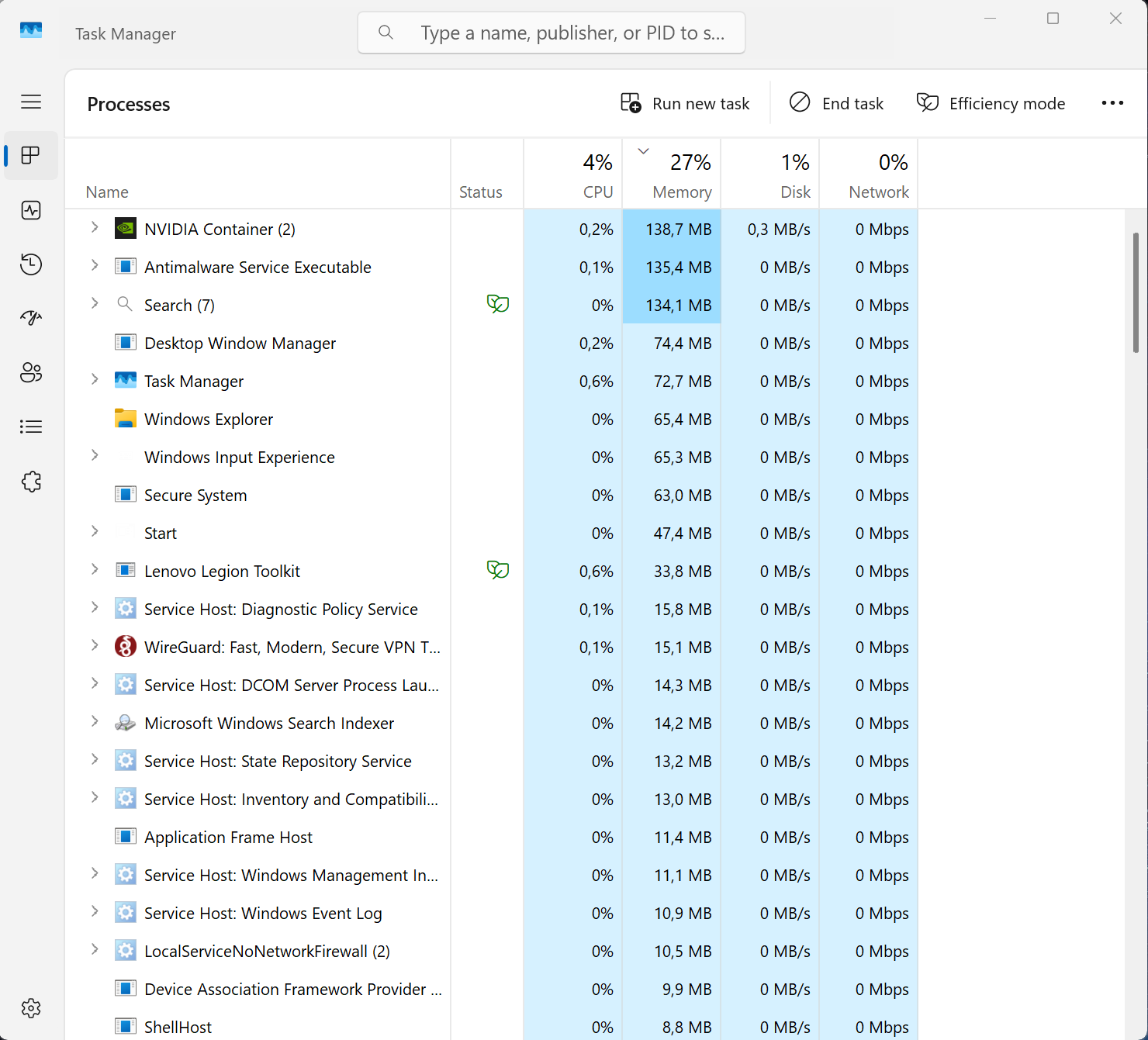
Task: Click the Search process magnifier icon
Action: 125,304
